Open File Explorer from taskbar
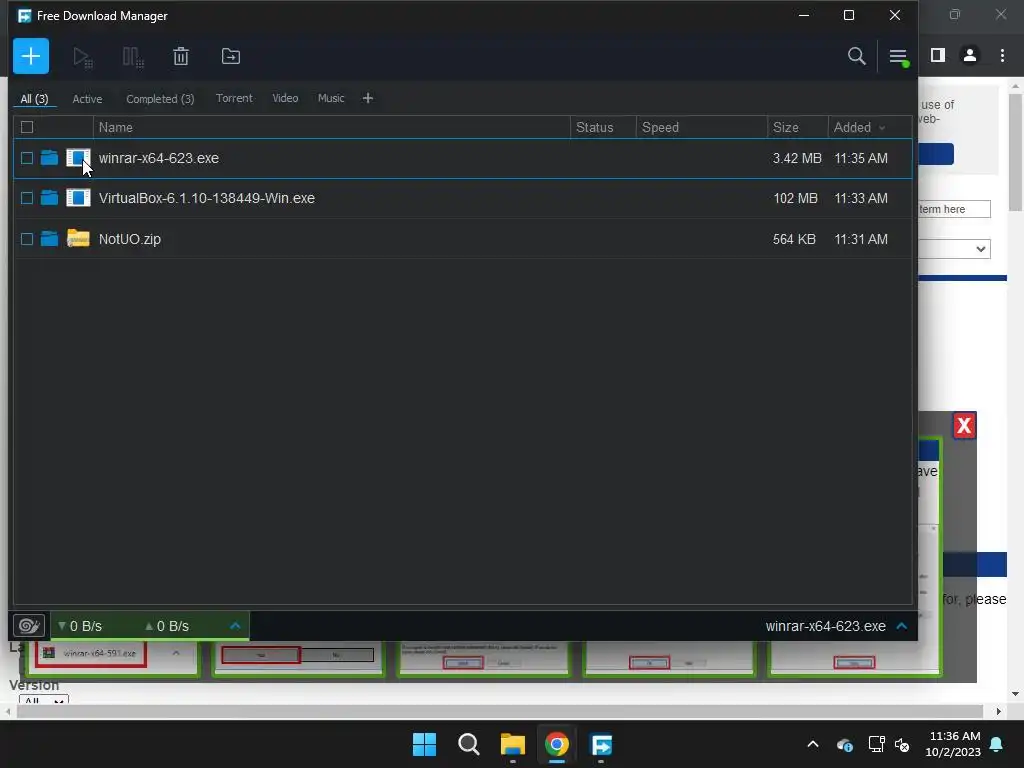The width and height of the screenshot is (1024, 768). coord(513,744)
